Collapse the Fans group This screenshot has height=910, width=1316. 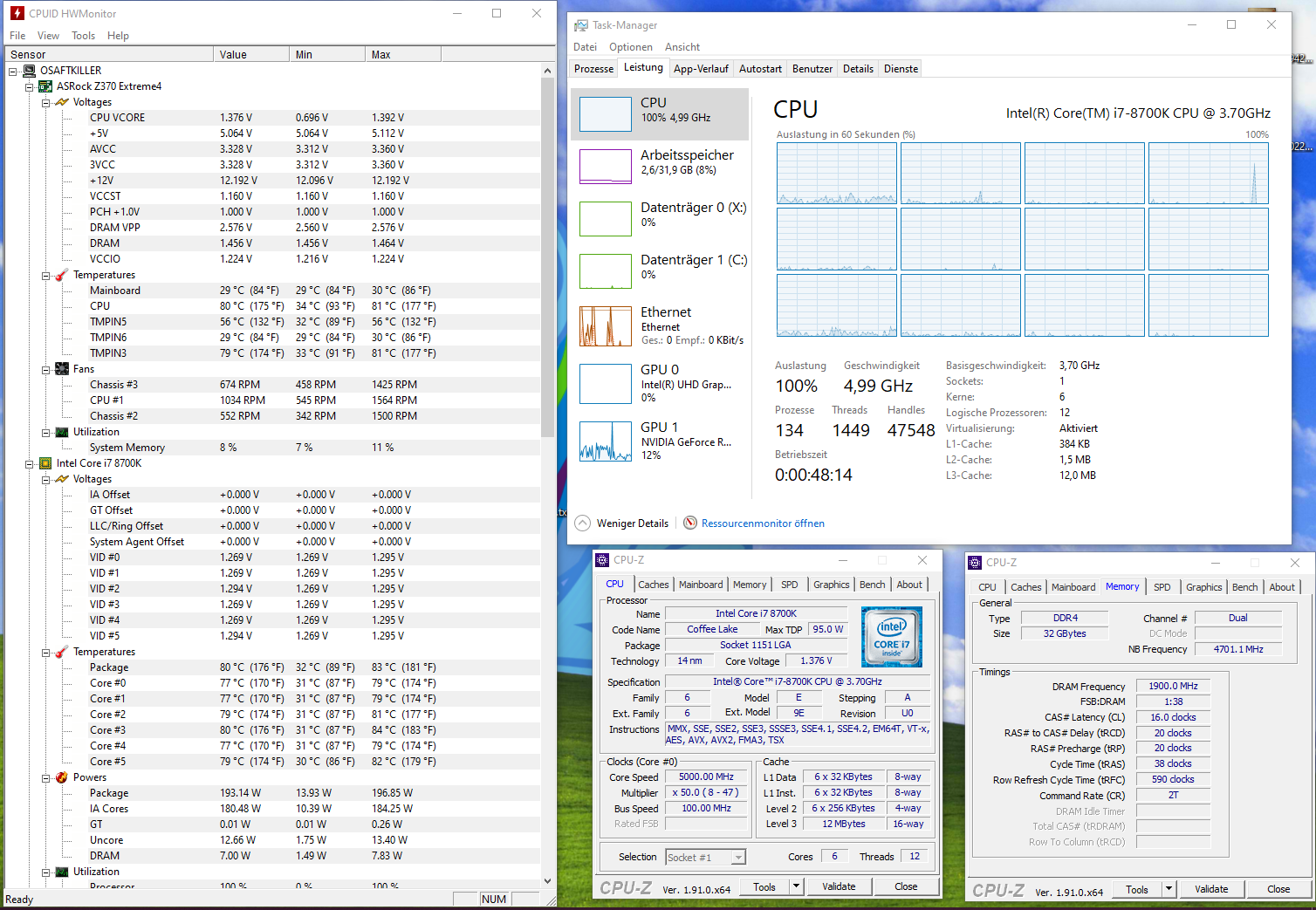pos(46,369)
